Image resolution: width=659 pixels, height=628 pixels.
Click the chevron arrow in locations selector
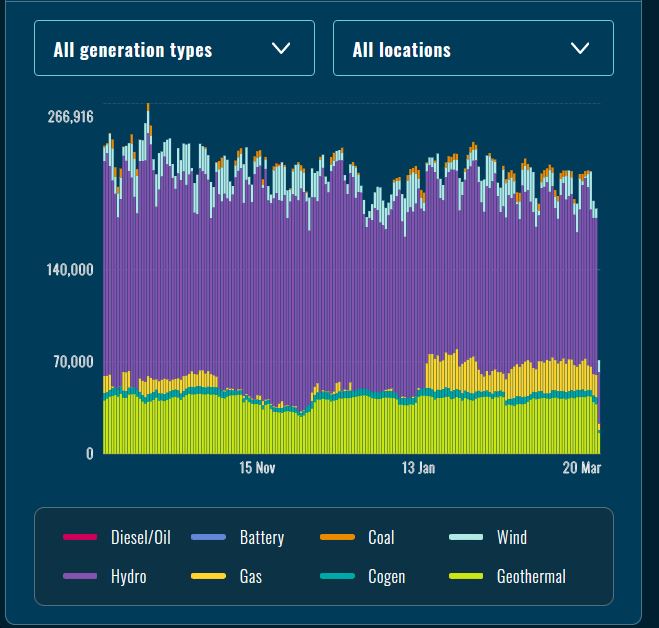[x=580, y=49]
